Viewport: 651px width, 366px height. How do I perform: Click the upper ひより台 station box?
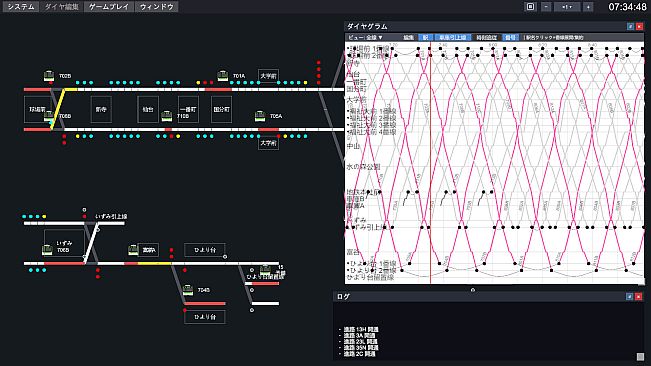pos(205,250)
